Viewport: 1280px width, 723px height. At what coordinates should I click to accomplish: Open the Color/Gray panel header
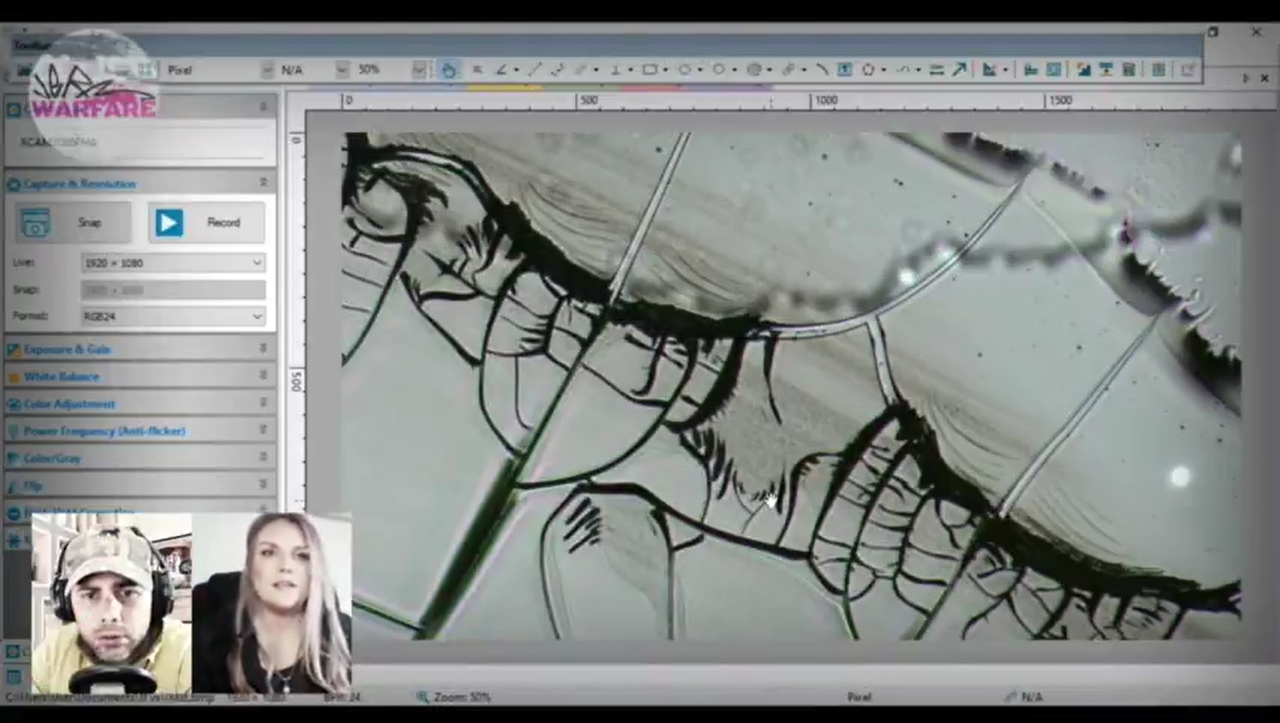point(140,457)
